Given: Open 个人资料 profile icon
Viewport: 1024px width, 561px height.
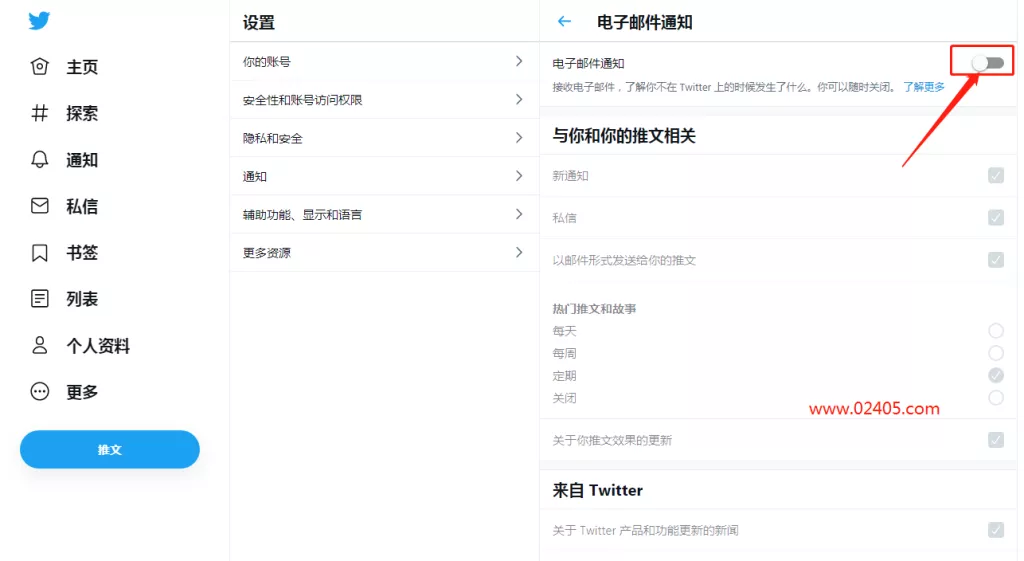Looking at the screenshot, I should pos(39,345).
